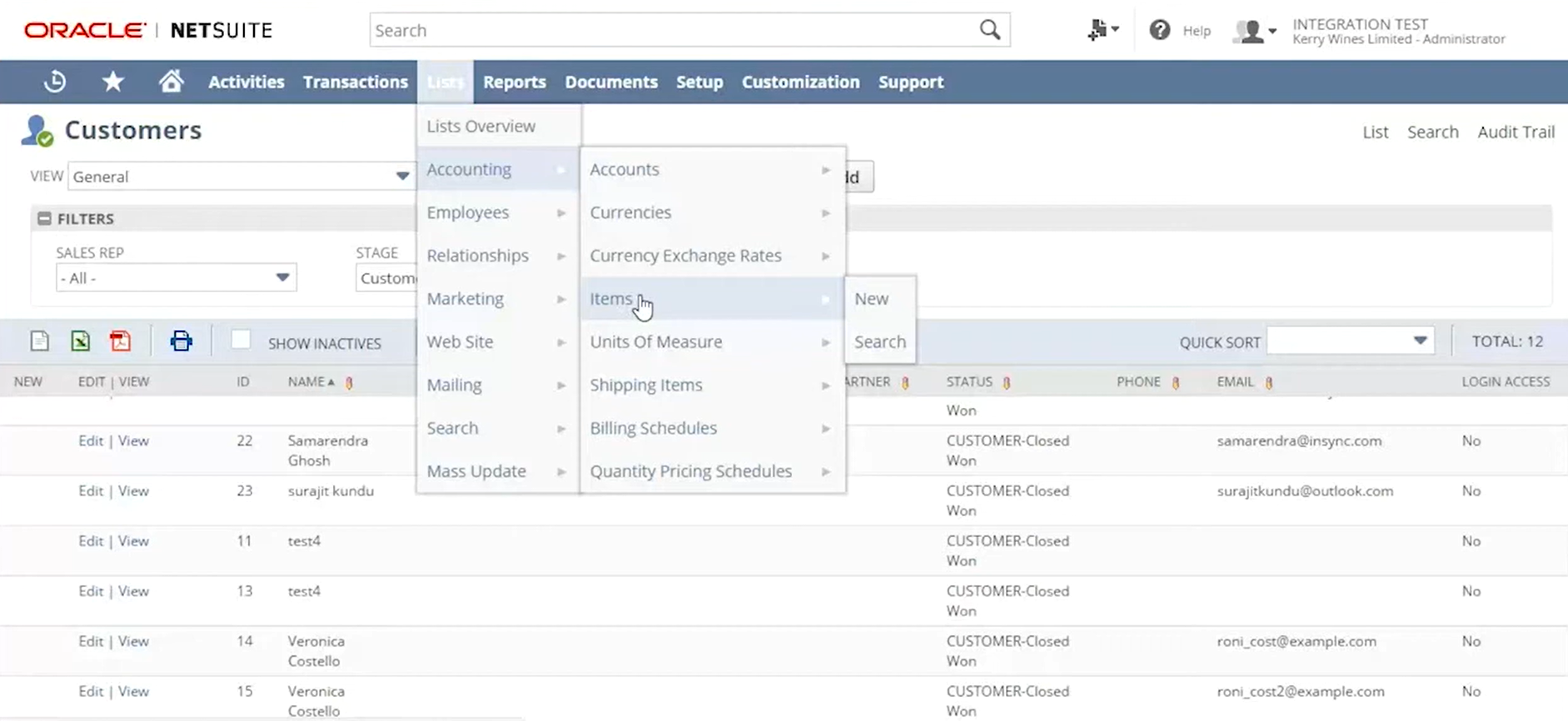Print the customer list
Viewport: 1568px width, 721px height.
point(181,341)
